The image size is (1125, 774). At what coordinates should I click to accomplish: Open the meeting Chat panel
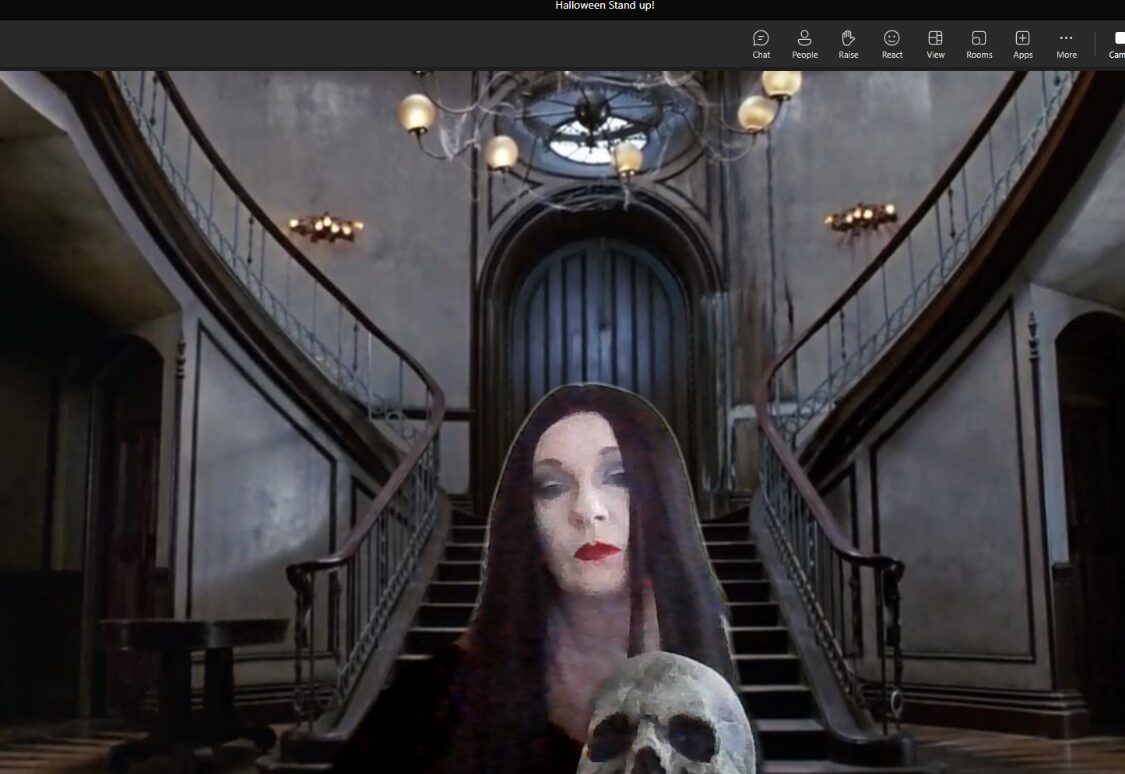761,44
